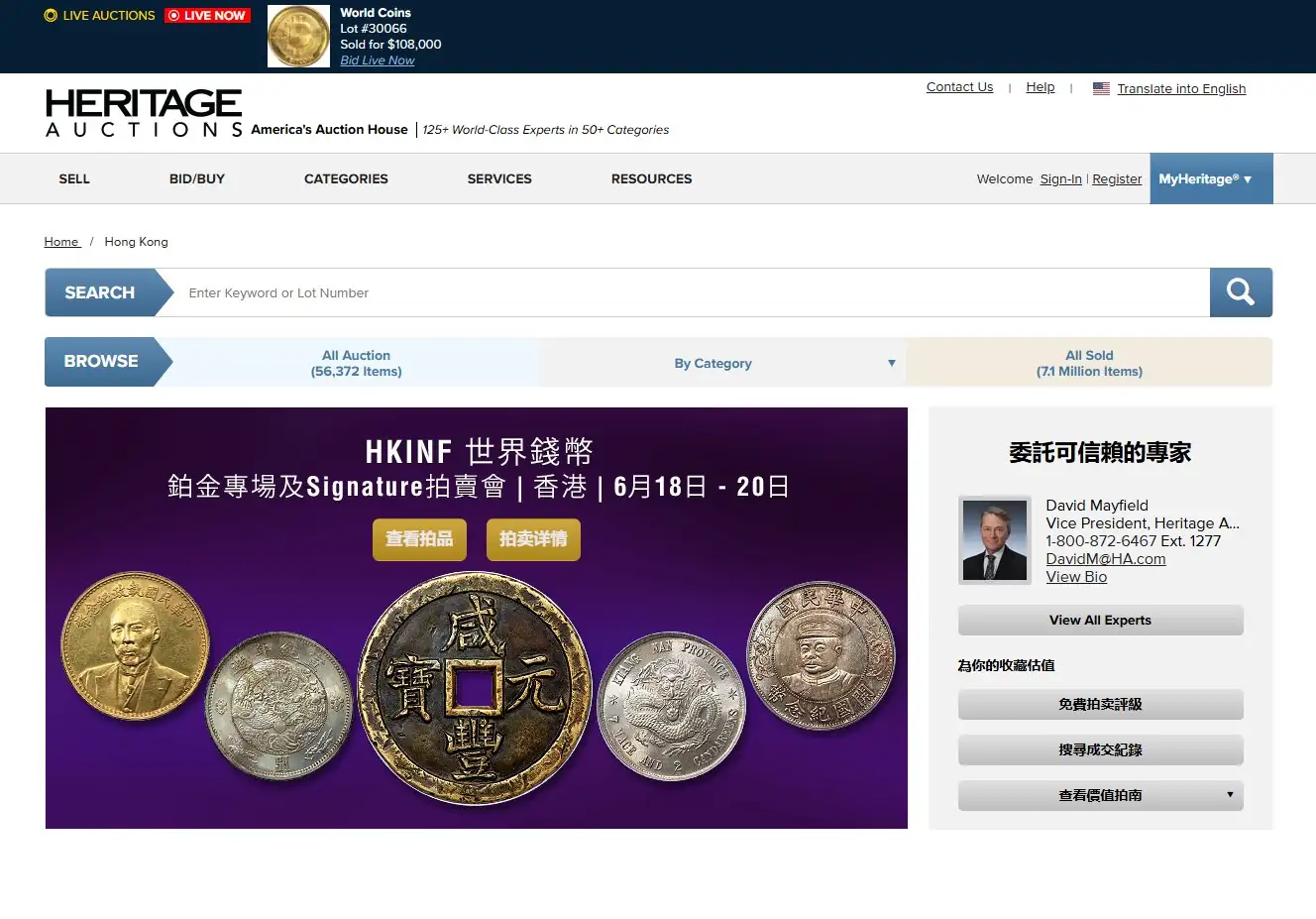Click the DavidM@HA.com email link
1316x919 pixels.
pyautogui.click(x=1106, y=559)
